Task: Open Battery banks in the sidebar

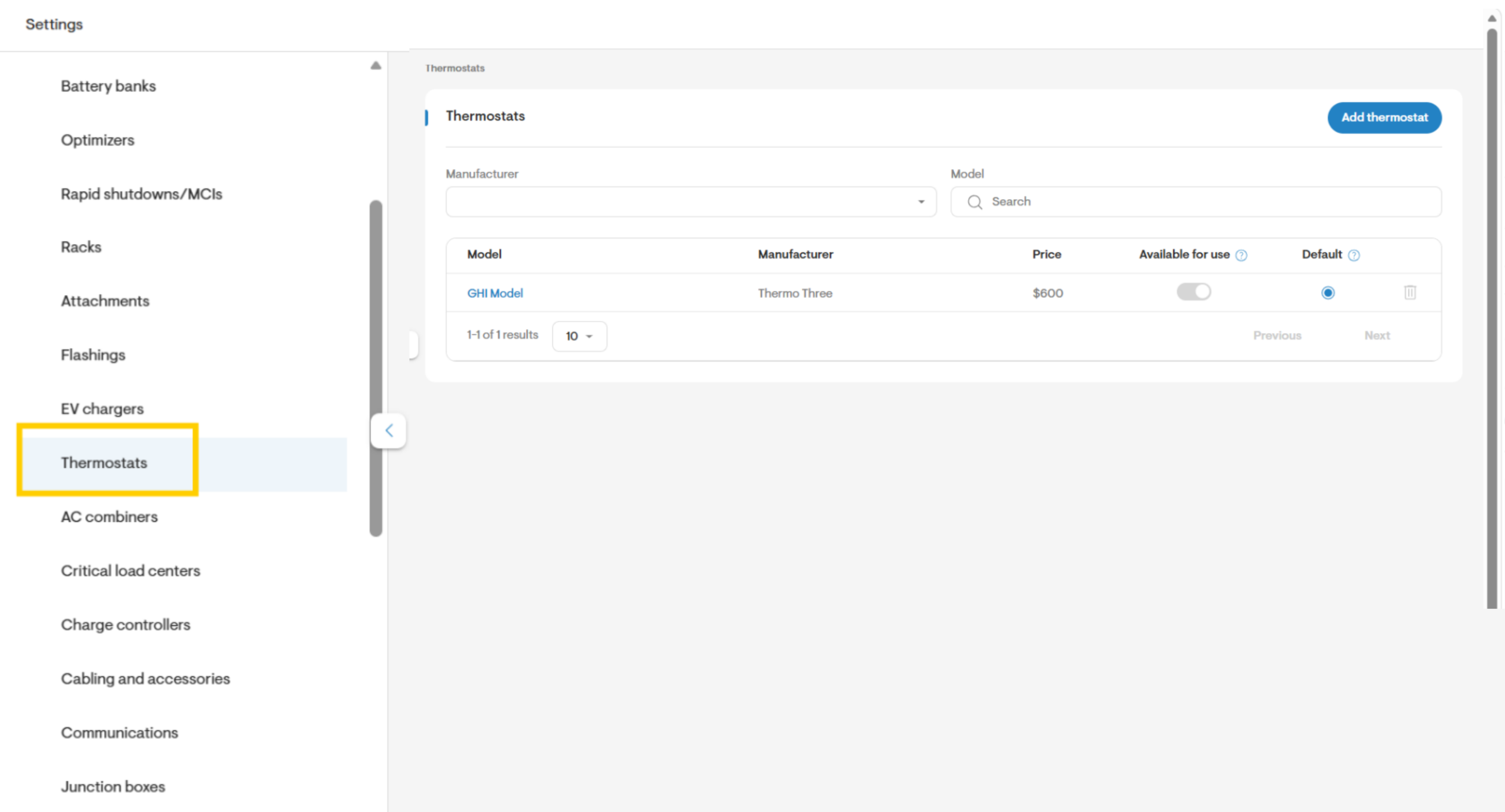Action: [108, 86]
